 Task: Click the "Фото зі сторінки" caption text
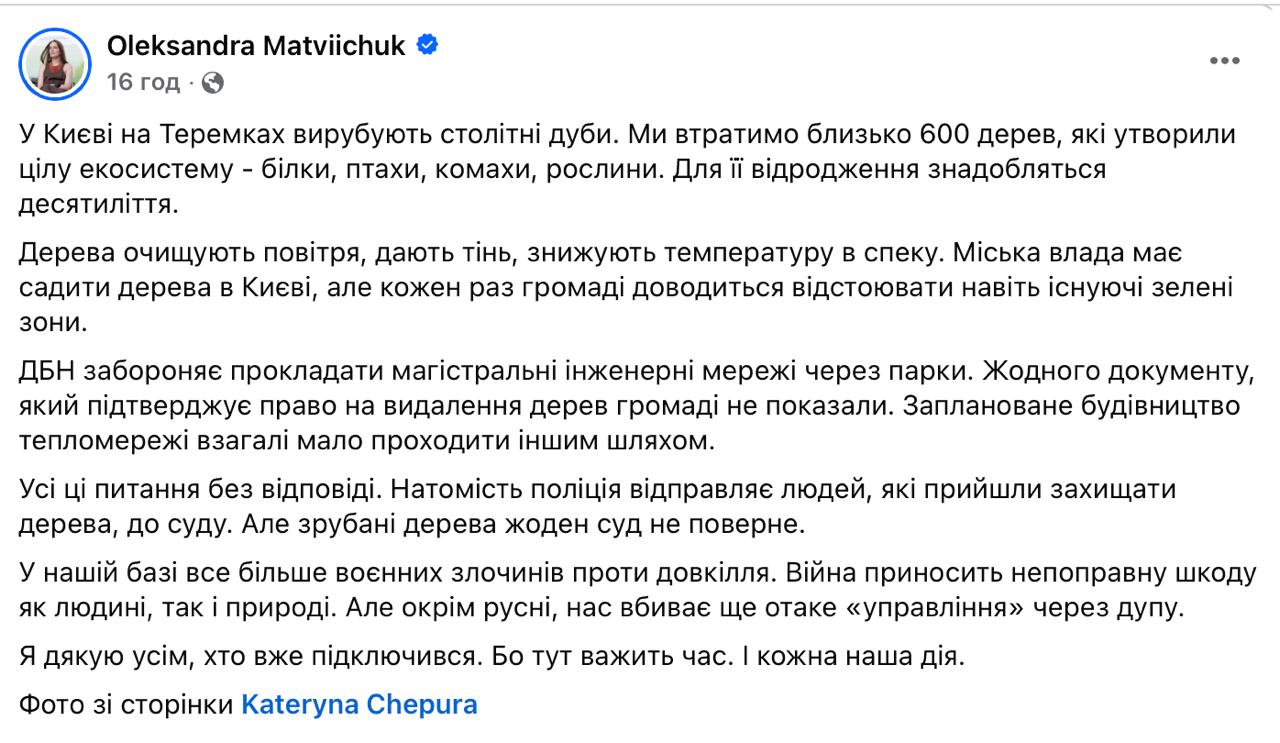click(127, 704)
